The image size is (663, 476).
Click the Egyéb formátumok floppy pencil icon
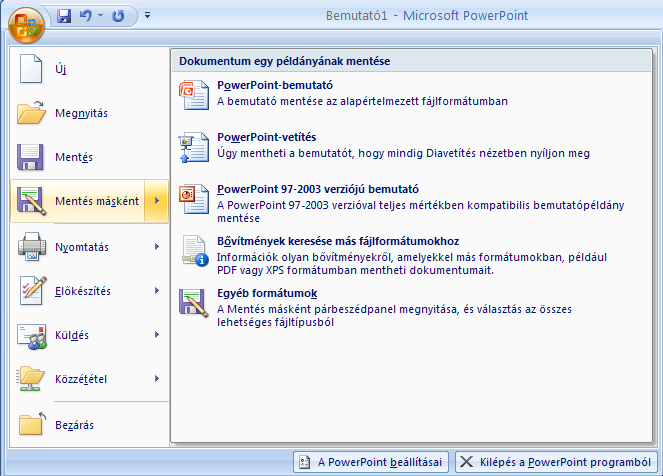click(x=194, y=303)
